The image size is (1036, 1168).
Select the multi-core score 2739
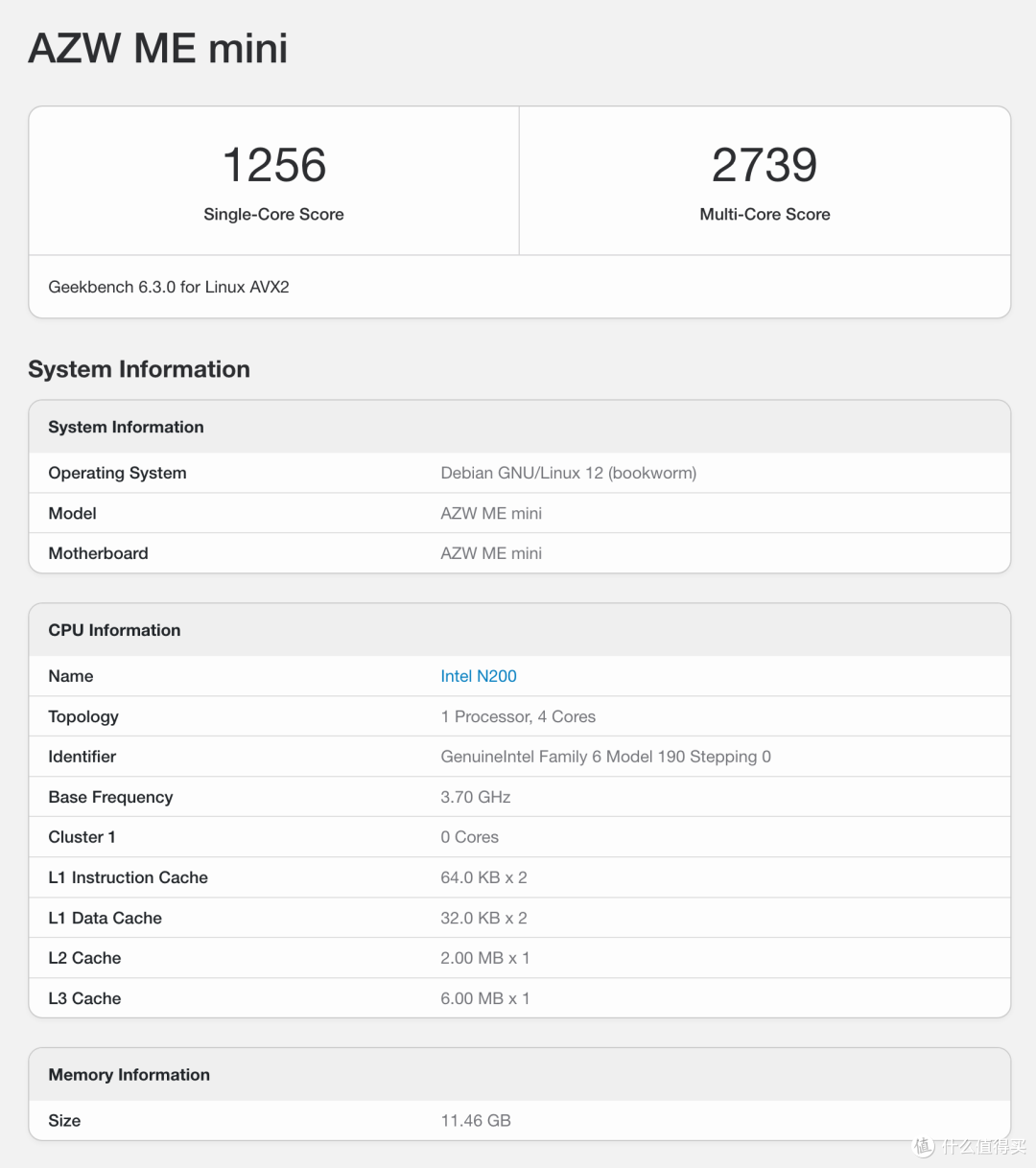pyautogui.click(x=765, y=165)
